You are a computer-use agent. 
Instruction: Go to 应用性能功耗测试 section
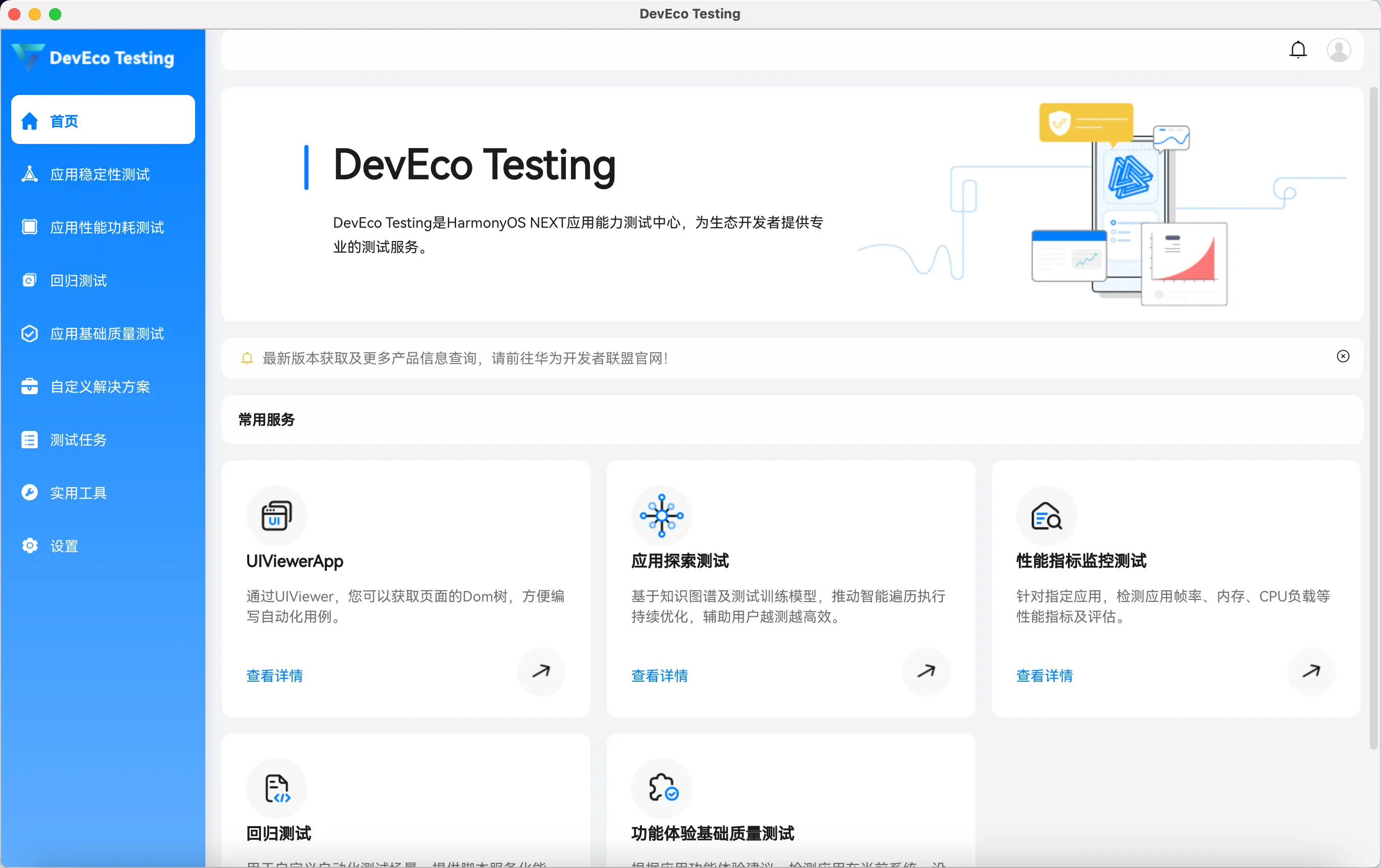click(107, 227)
